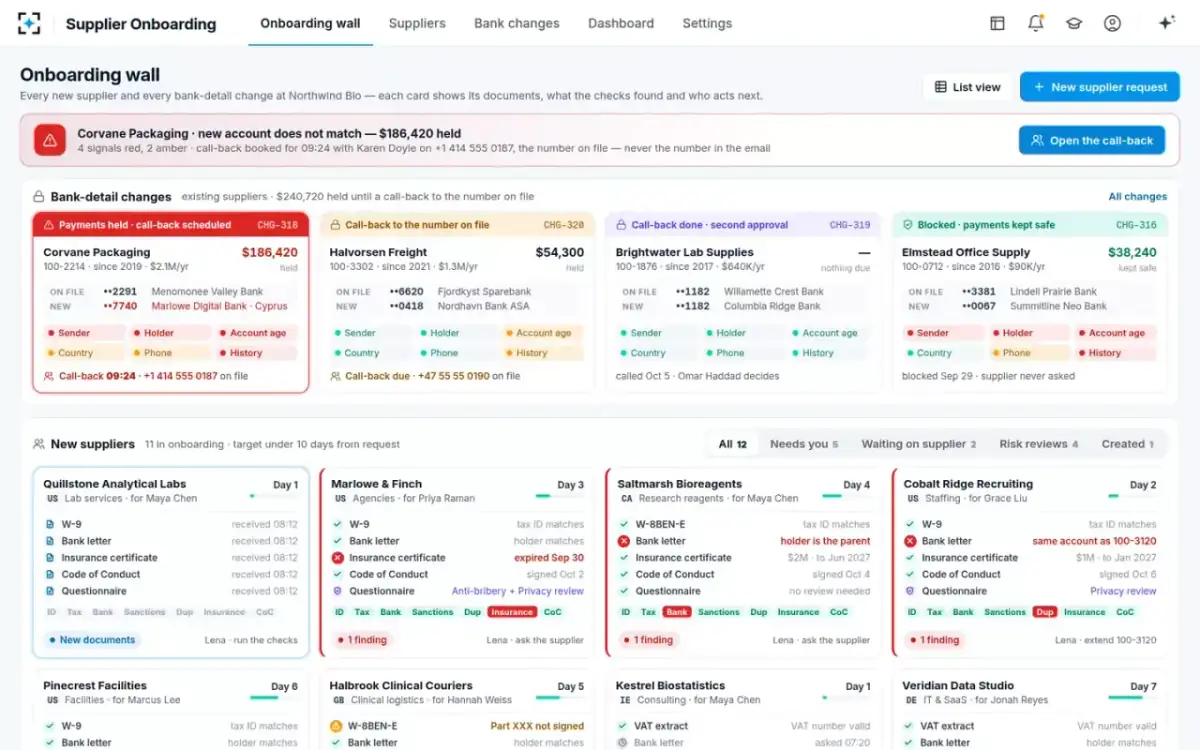Open the notifications bell
Viewport: 1200px width, 750px height.
pos(1035,23)
